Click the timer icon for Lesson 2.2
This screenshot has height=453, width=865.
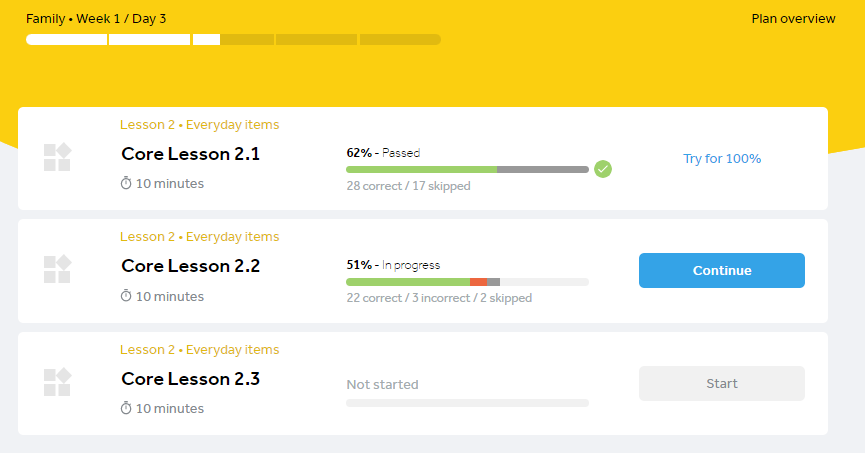126,296
